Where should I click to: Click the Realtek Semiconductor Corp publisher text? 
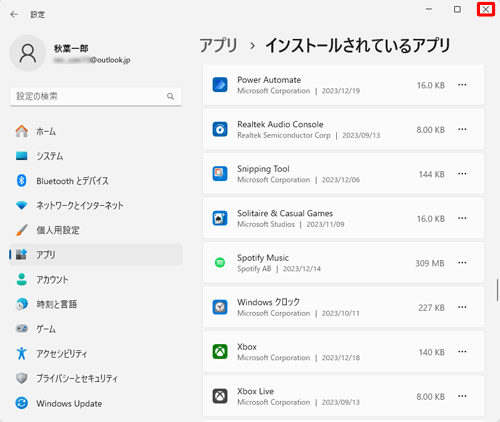(x=284, y=135)
